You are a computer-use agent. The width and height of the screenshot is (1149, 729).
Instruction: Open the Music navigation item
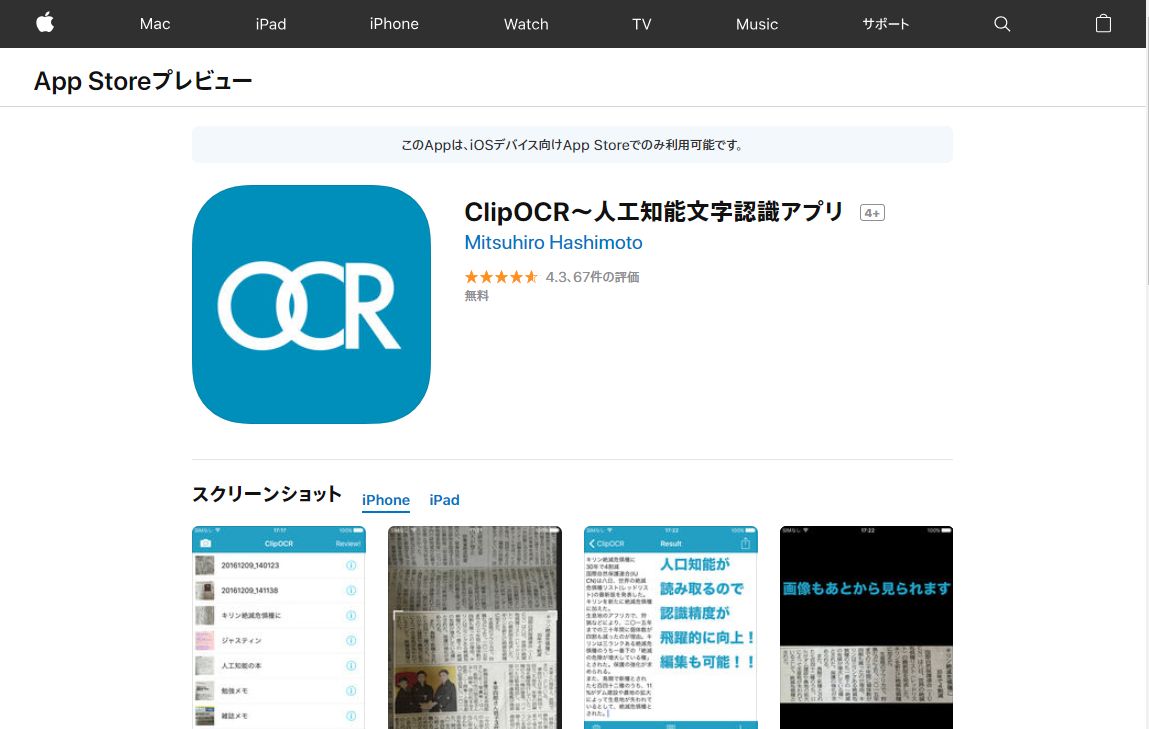[x=757, y=24]
